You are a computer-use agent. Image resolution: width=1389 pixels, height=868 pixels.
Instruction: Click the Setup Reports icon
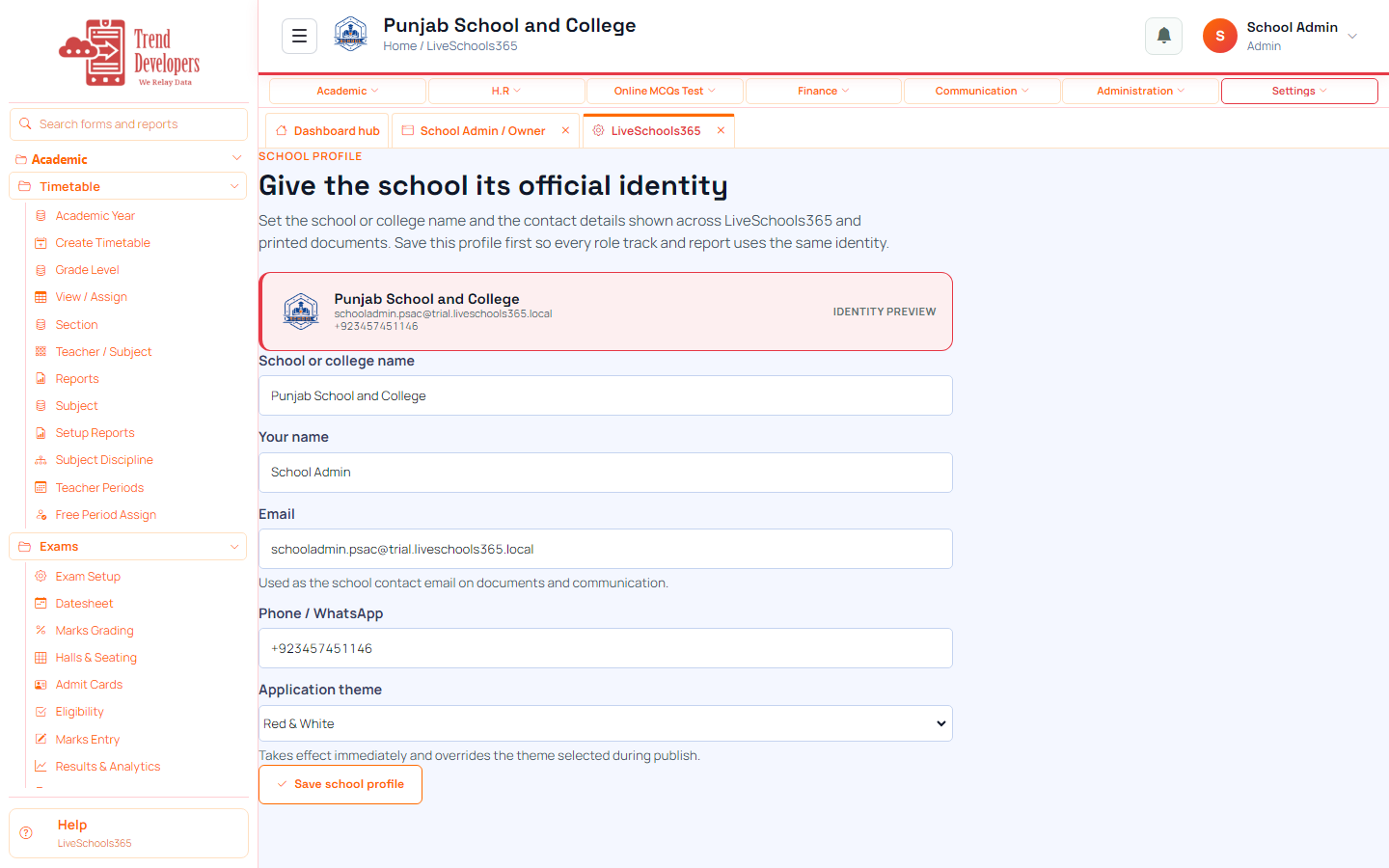[41, 433]
